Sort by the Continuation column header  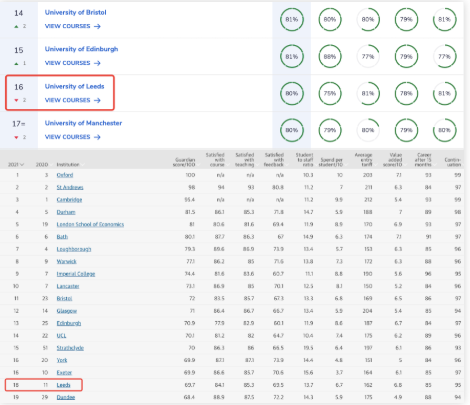click(453, 162)
